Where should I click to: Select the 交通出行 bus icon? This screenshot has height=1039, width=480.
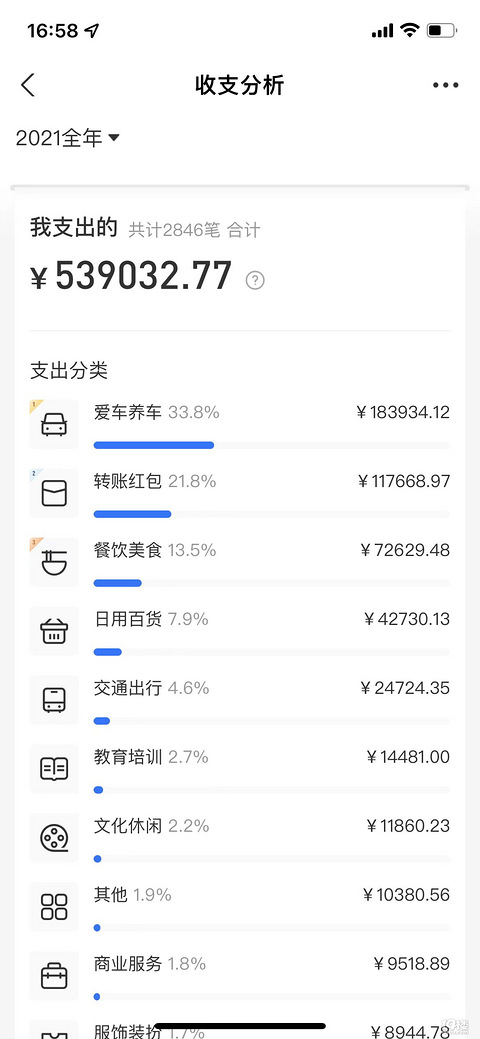click(54, 700)
